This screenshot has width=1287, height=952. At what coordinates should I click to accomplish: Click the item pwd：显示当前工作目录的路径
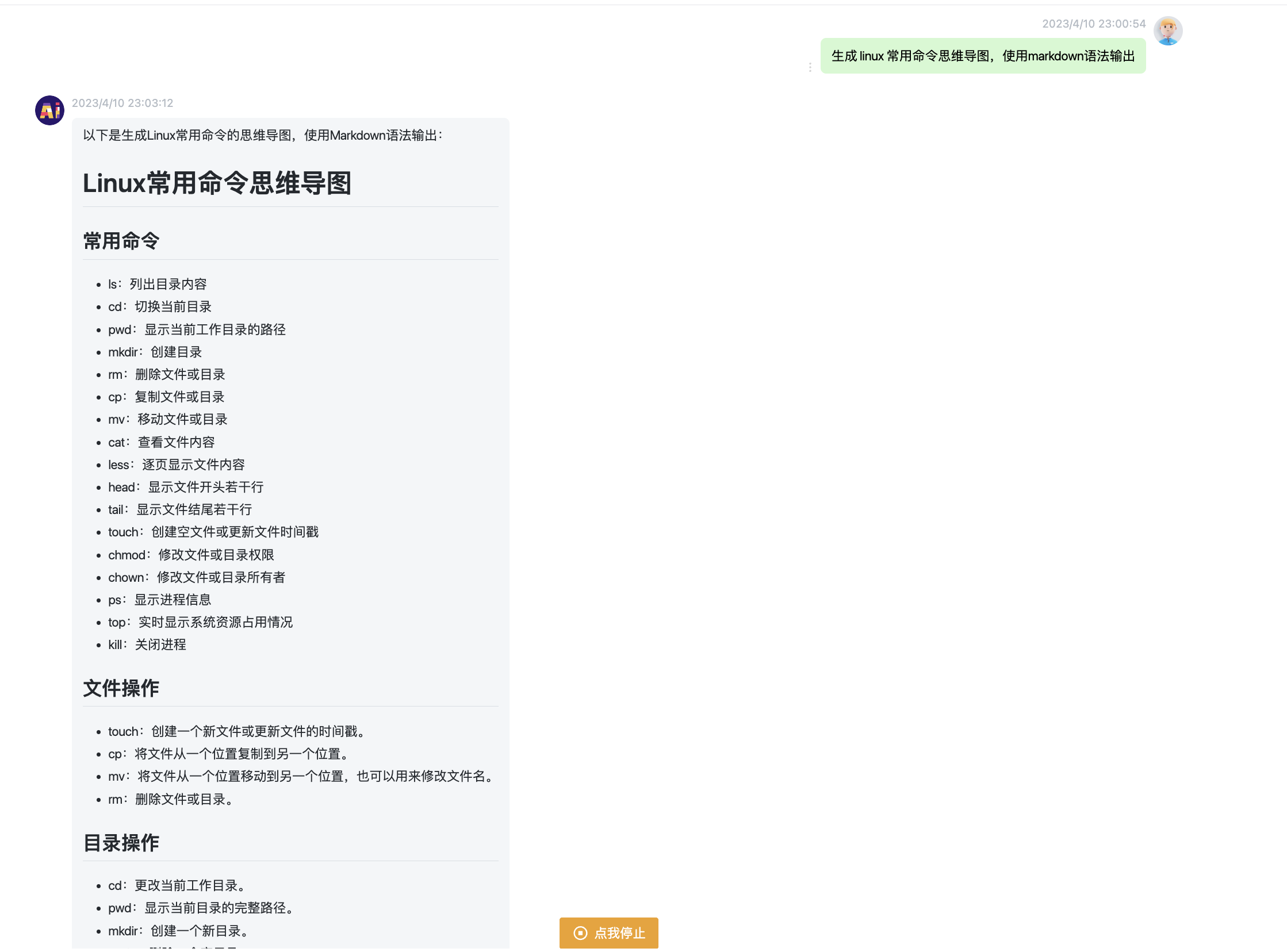(x=197, y=329)
